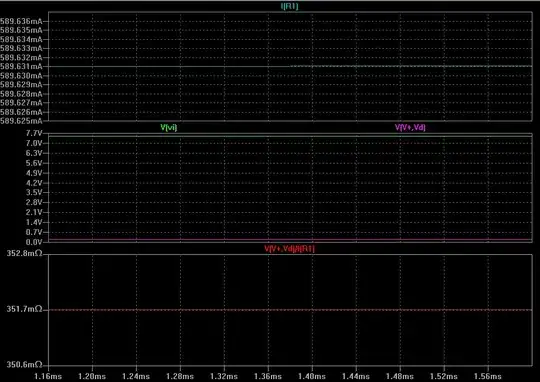Click the 351.7mΩ axis label
Screen dimensions: 540x382
(x=24, y=309)
